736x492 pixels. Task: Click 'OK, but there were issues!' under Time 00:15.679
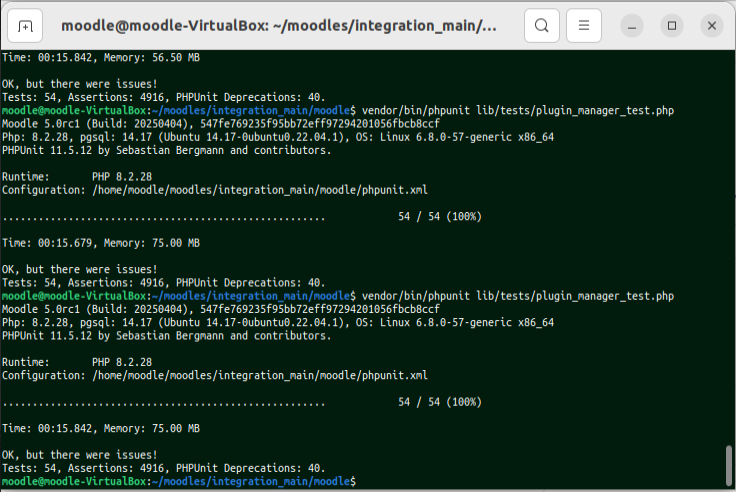80,269
